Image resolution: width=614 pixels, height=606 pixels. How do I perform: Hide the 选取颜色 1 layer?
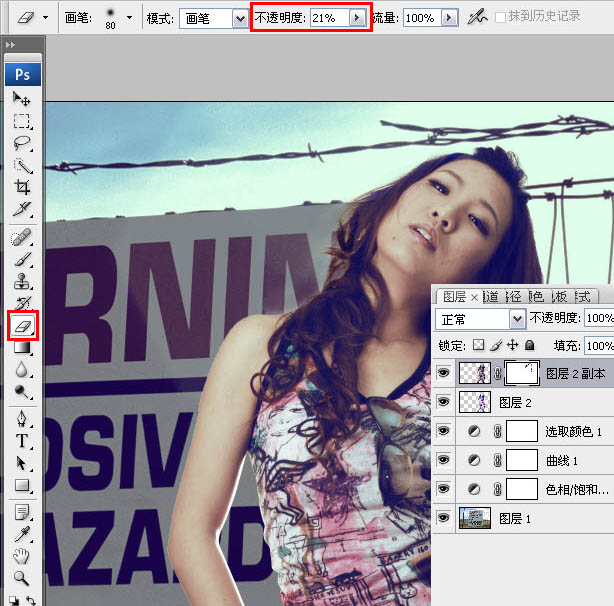(x=443, y=431)
